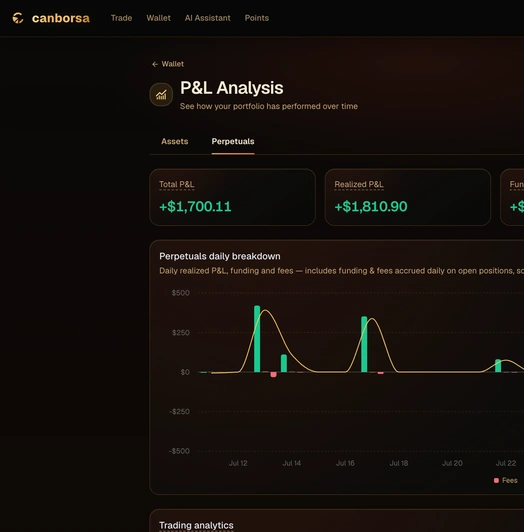Click the +$1,810.90 realized value
This screenshot has width=524, height=532.
pyautogui.click(x=371, y=206)
